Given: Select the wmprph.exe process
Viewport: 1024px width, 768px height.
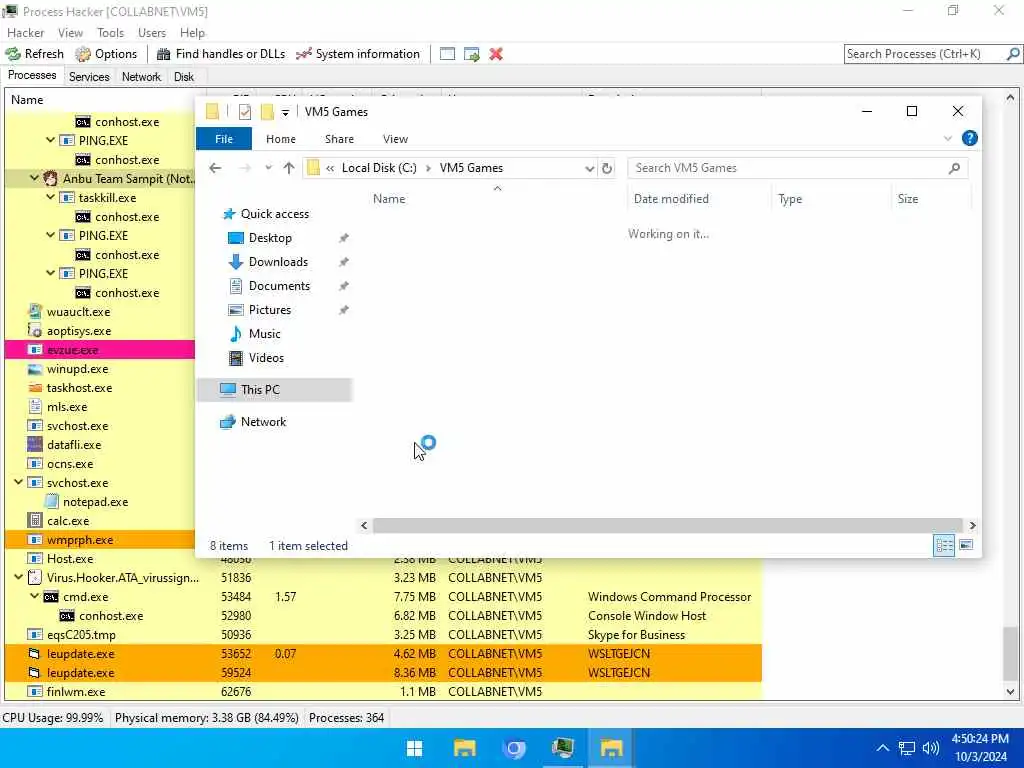Looking at the screenshot, I should click(x=100, y=540).
